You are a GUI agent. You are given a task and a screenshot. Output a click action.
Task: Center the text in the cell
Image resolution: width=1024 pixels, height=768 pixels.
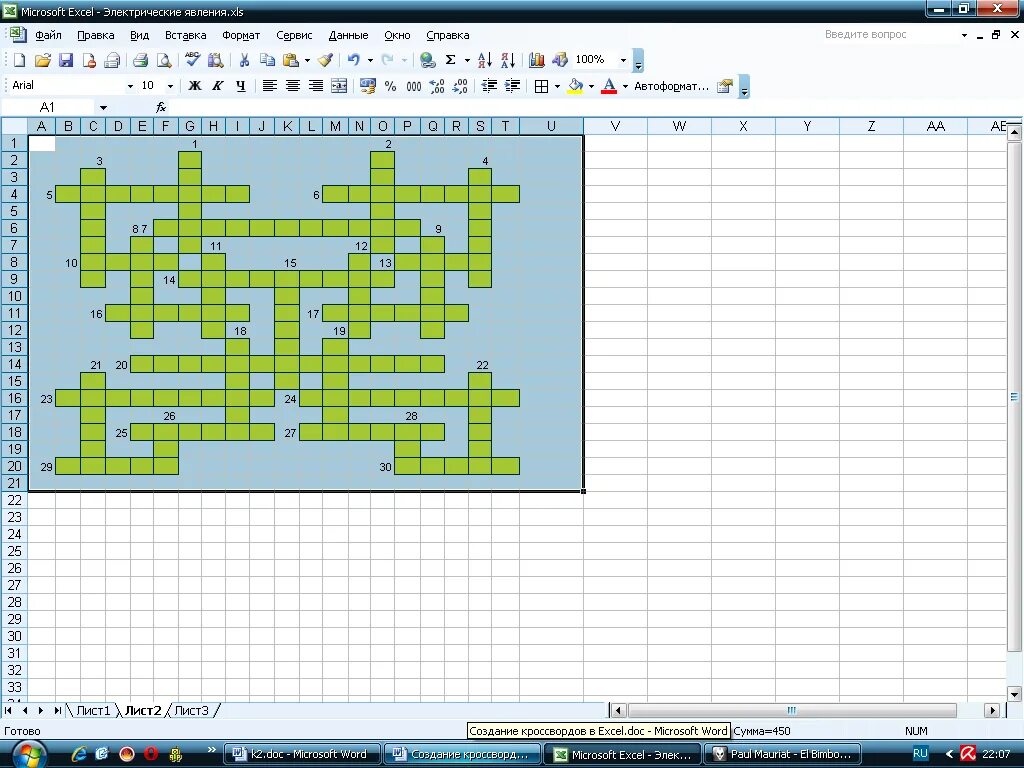coord(293,86)
